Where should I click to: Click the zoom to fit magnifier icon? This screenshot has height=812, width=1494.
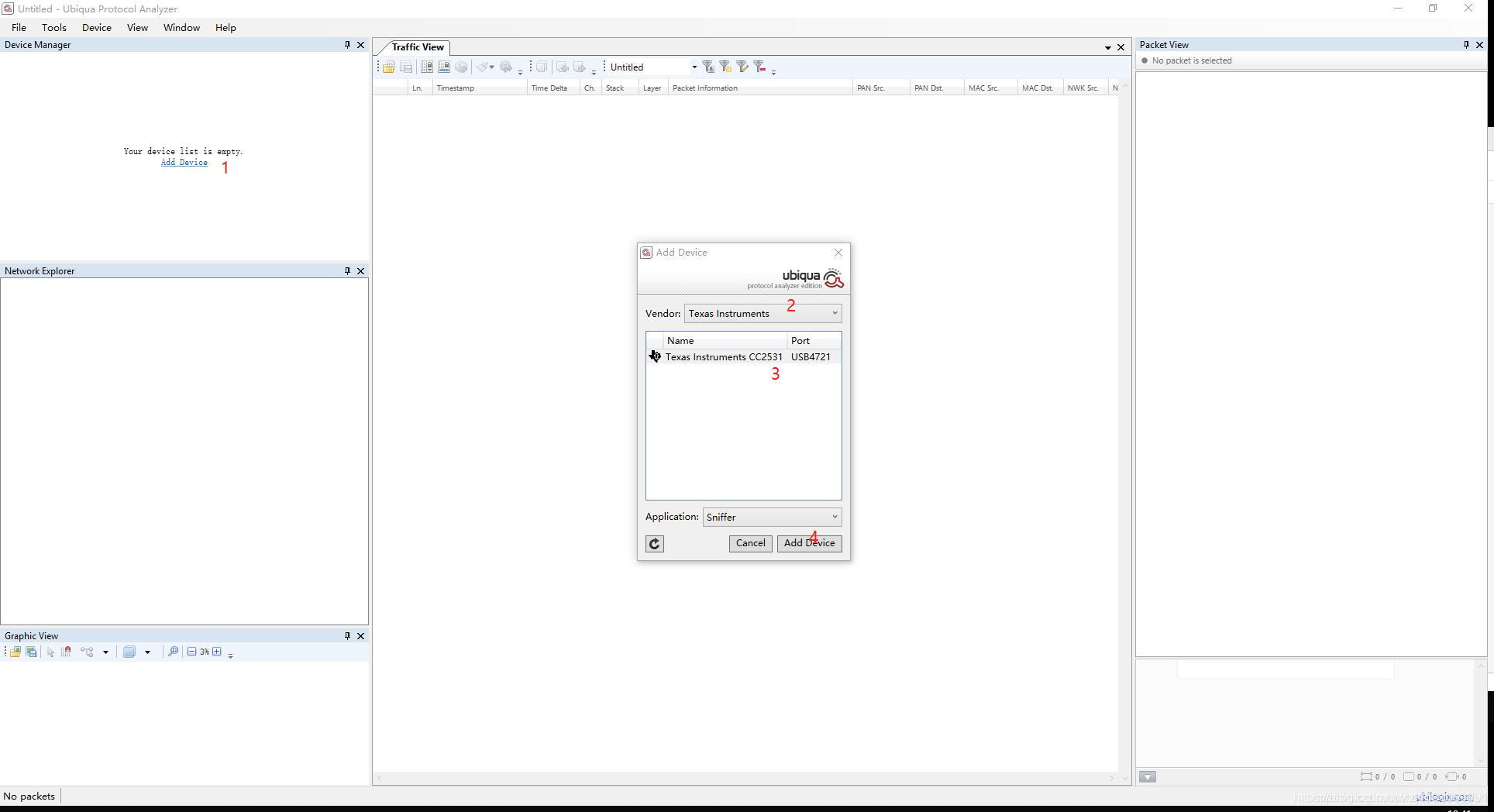[174, 652]
